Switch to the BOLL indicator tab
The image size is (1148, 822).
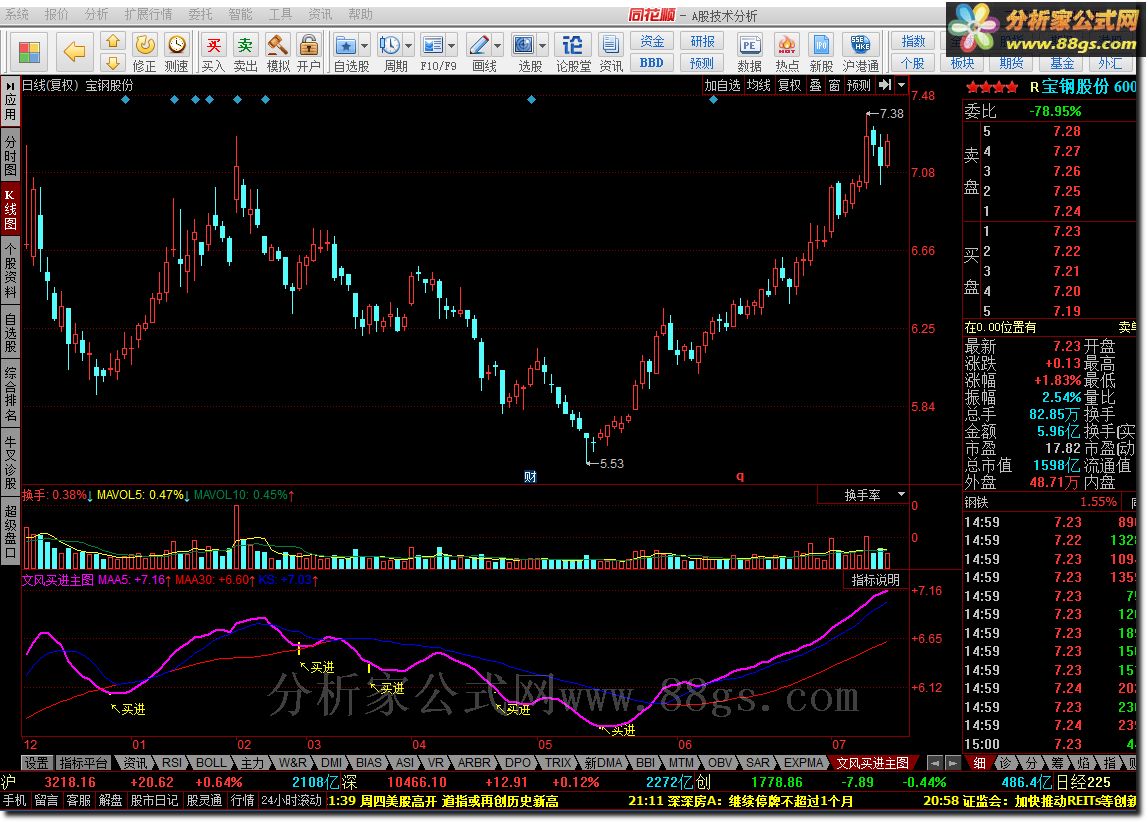tap(211, 763)
